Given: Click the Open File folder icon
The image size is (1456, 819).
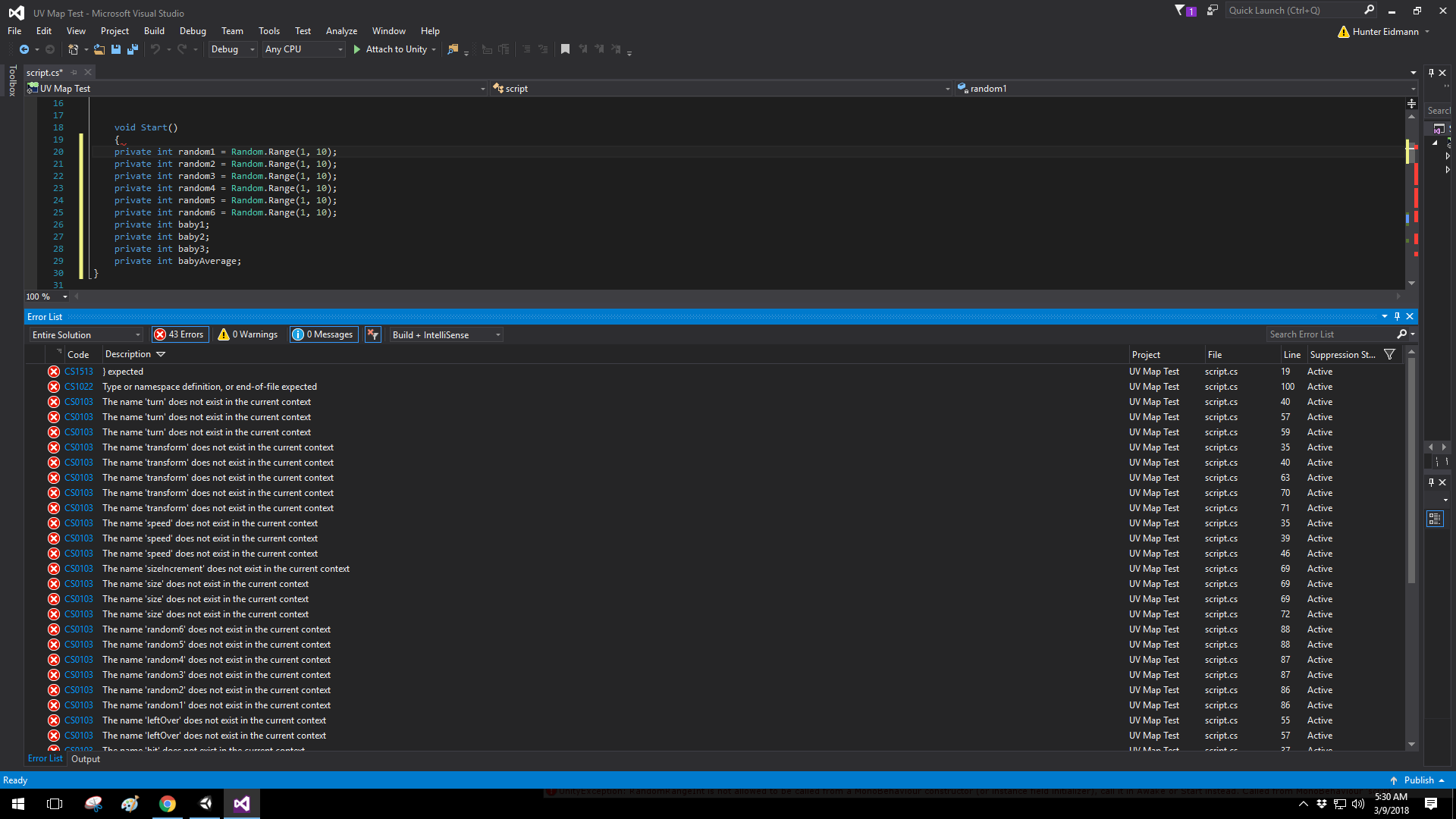Looking at the screenshot, I should pos(99,49).
